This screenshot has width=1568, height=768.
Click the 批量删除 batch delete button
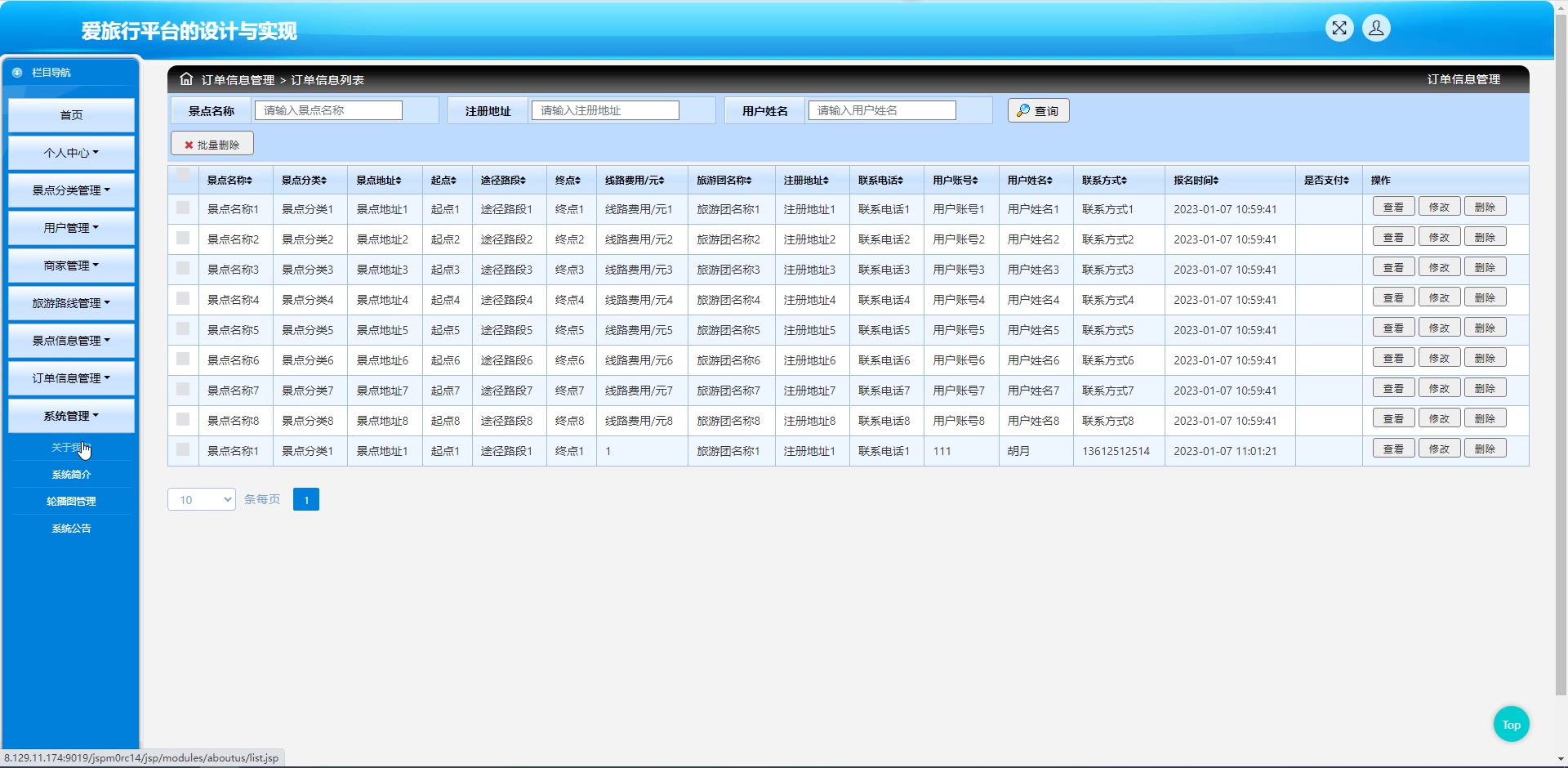pyautogui.click(x=212, y=144)
